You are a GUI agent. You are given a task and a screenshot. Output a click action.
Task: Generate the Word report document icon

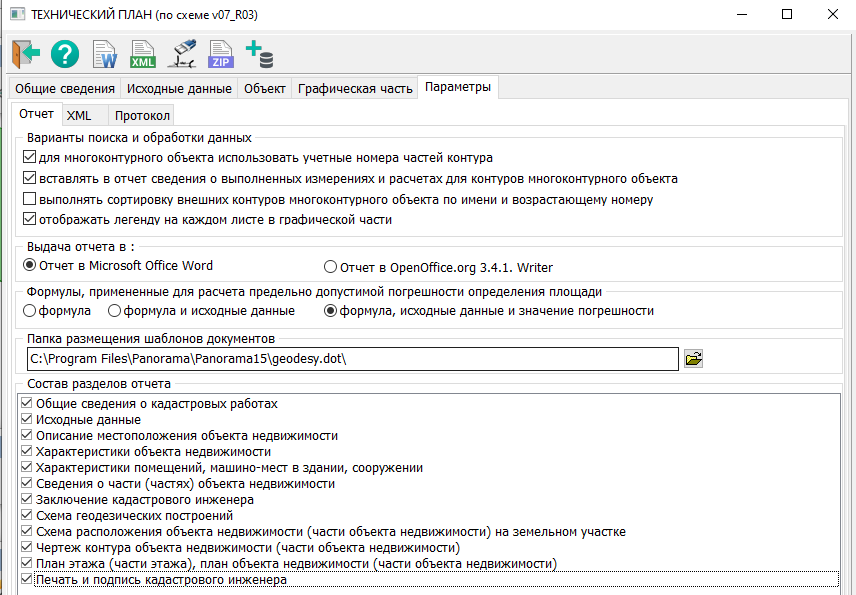pyautogui.click(x=104, y=54)
